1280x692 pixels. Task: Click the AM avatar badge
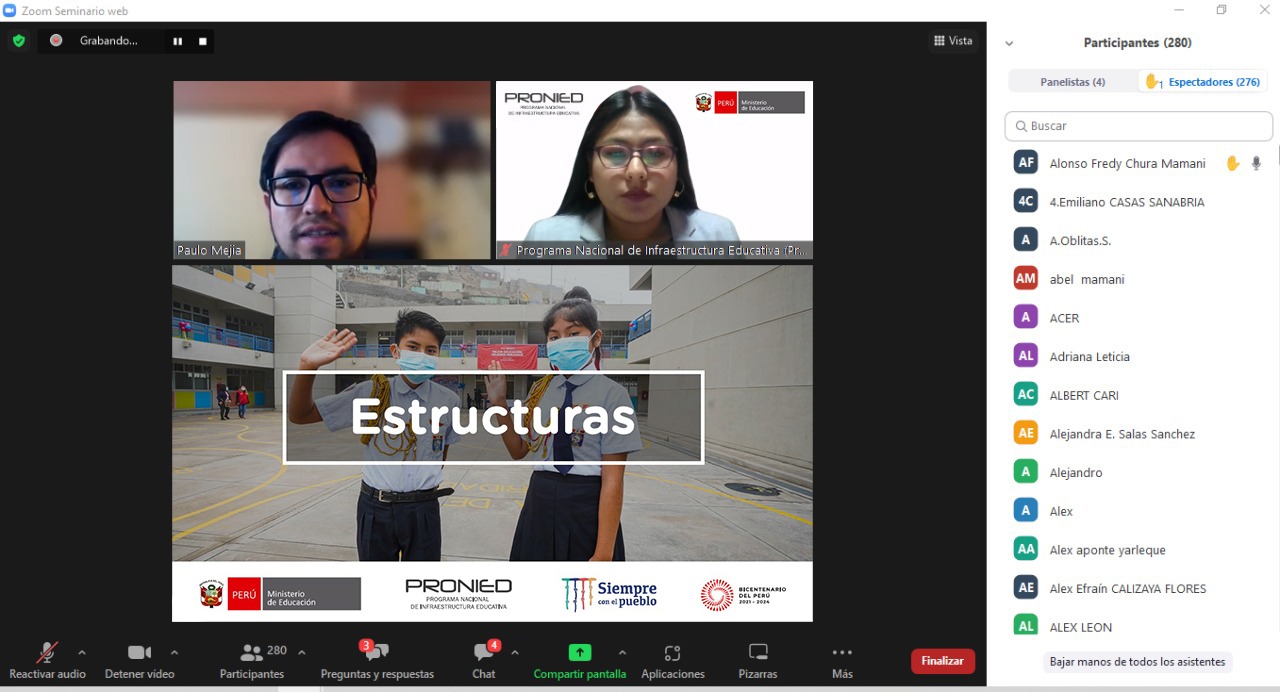click(1026, 279)
